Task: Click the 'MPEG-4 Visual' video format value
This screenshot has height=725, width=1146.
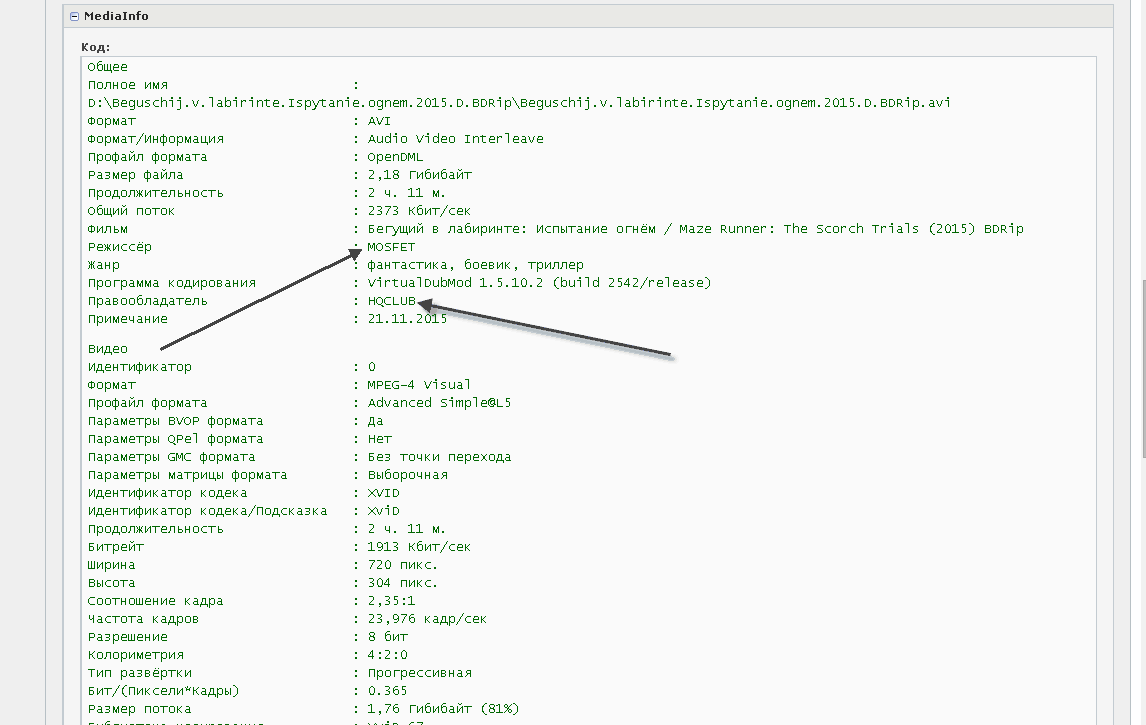Action: pos(419,385)
